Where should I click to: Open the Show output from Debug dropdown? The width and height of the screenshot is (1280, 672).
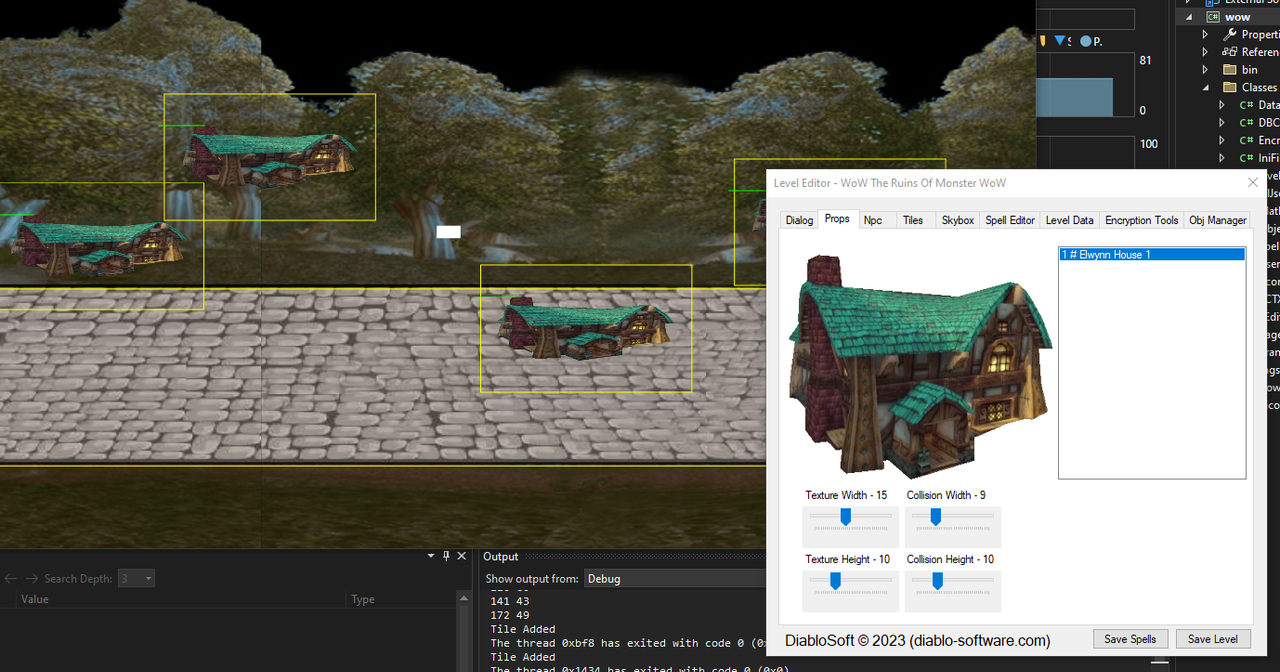point(674,578)
